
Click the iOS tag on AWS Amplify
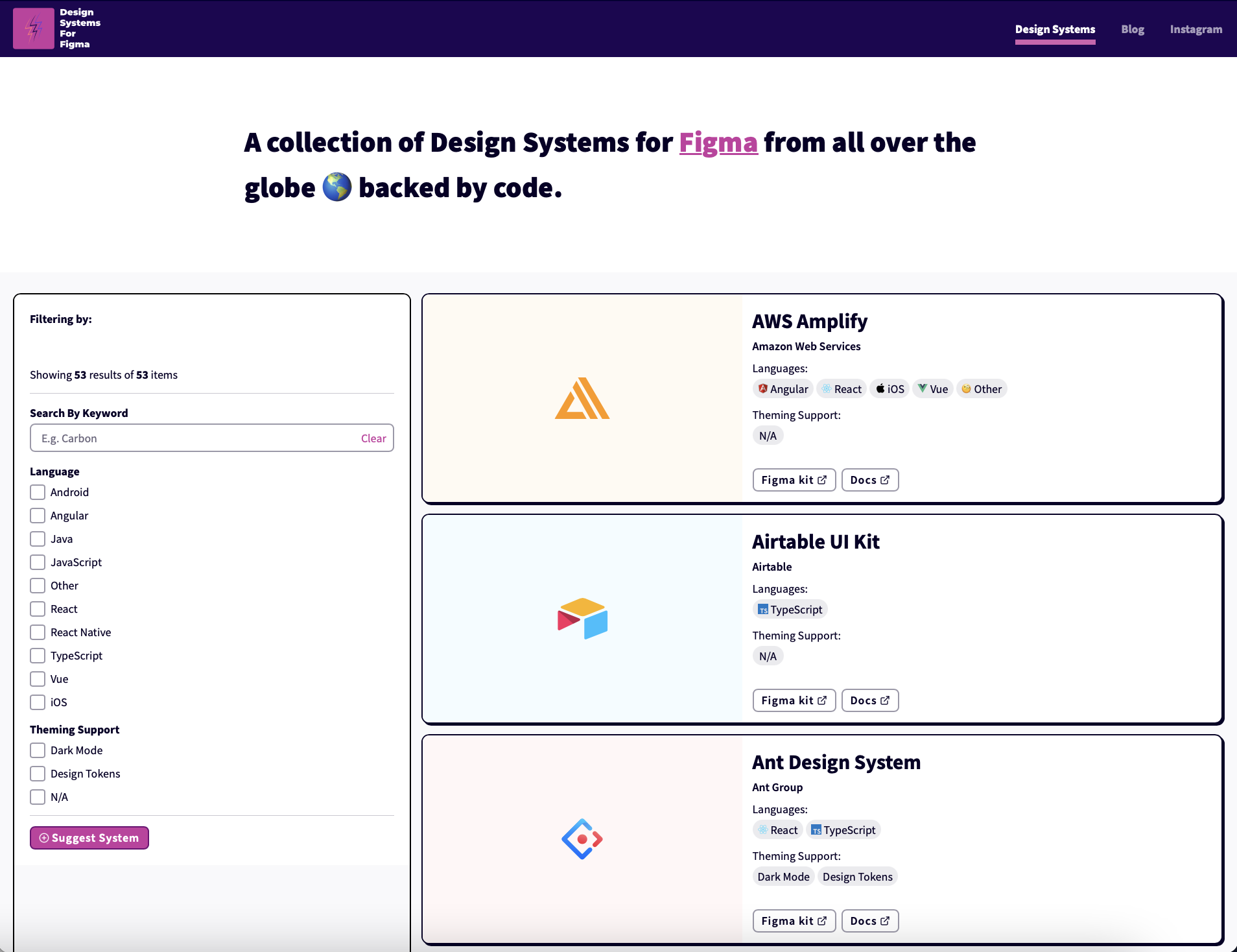pos(890,389)
